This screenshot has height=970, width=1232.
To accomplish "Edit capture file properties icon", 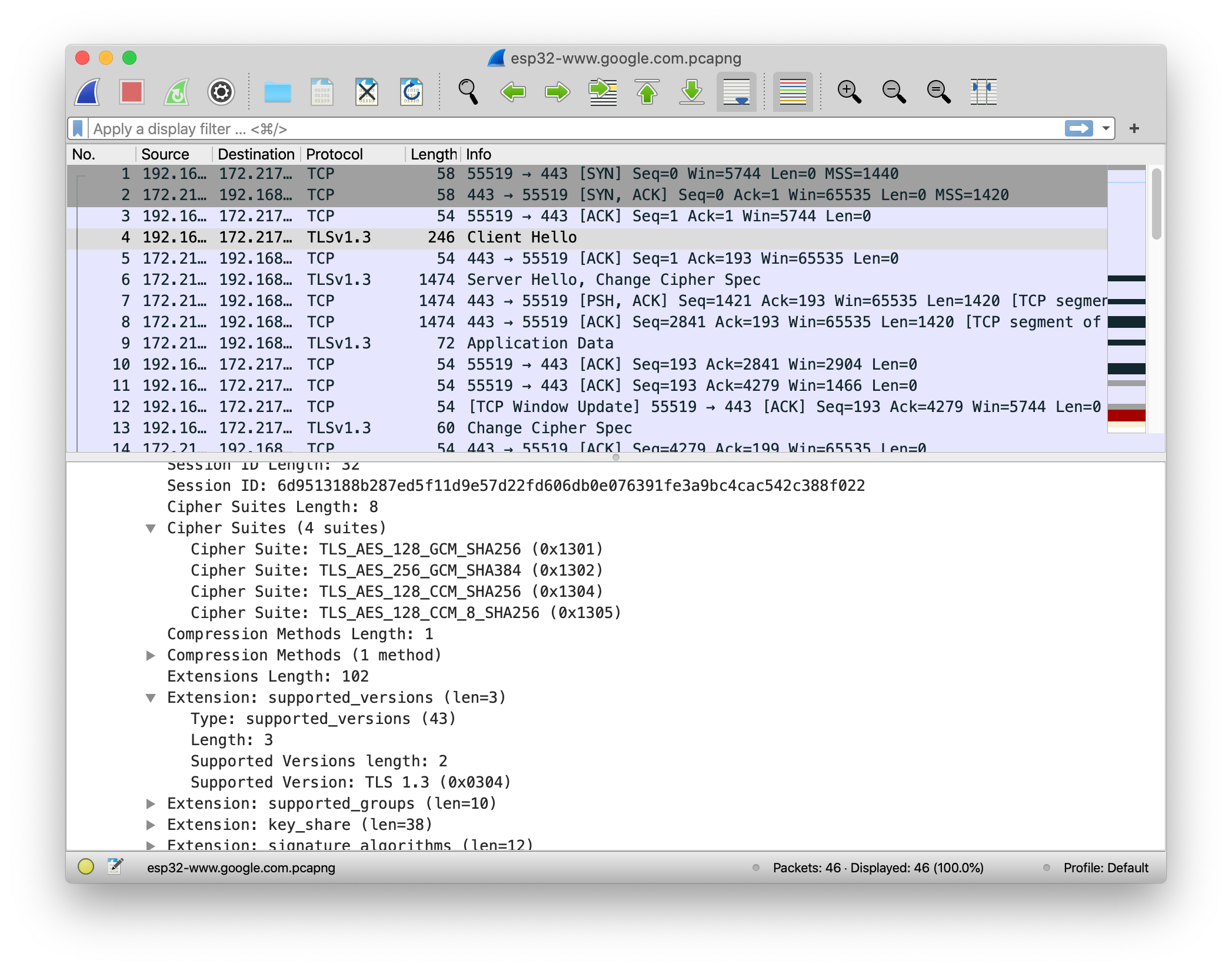I will (115, 866).
